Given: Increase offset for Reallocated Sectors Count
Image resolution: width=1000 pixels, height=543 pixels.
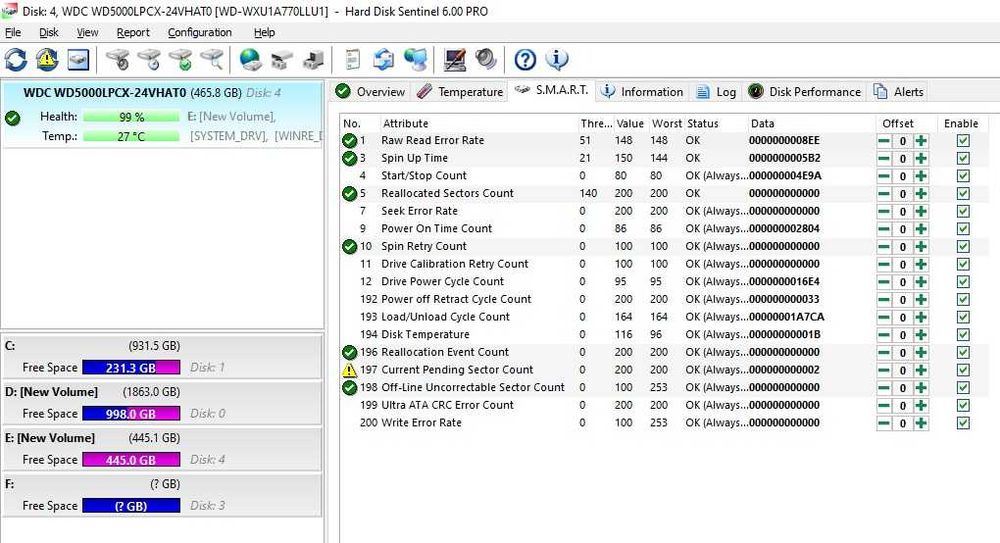Looking at the screenshot, I should pos(920,194).
